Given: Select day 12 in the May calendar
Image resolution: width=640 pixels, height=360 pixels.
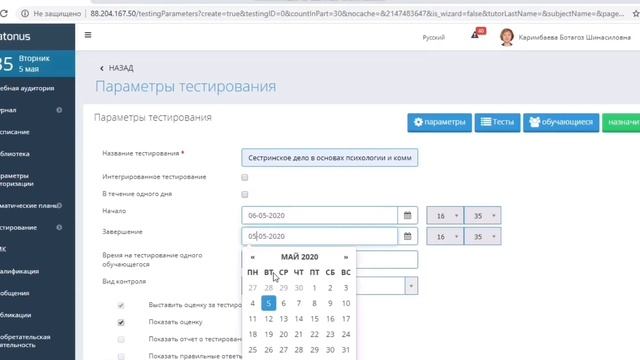Looking at the screenshot, I should [268, 319].
